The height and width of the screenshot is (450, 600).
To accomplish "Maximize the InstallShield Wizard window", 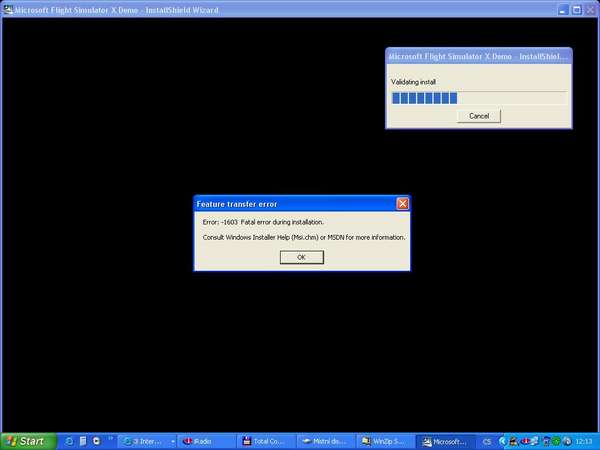I will point(577,10).
